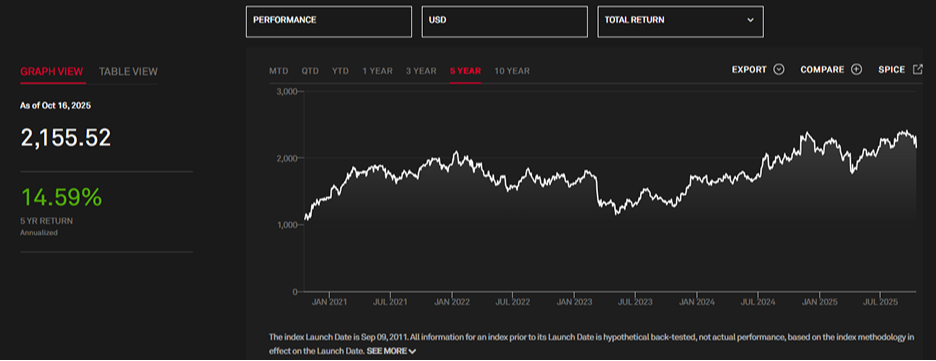Image resolution: width=936 pixels, height=361 pixels.
Task: Click the See More down chevron
Action: point(412,351)
